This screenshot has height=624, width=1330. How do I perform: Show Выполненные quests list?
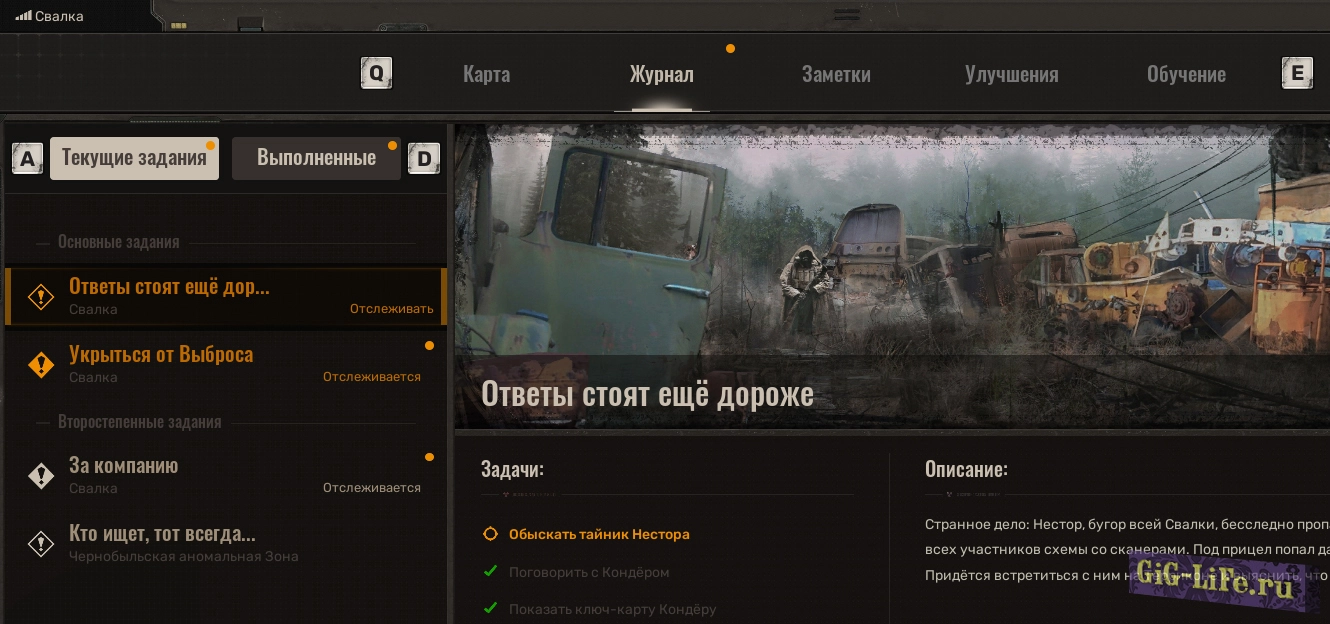[x=316, y=158]
